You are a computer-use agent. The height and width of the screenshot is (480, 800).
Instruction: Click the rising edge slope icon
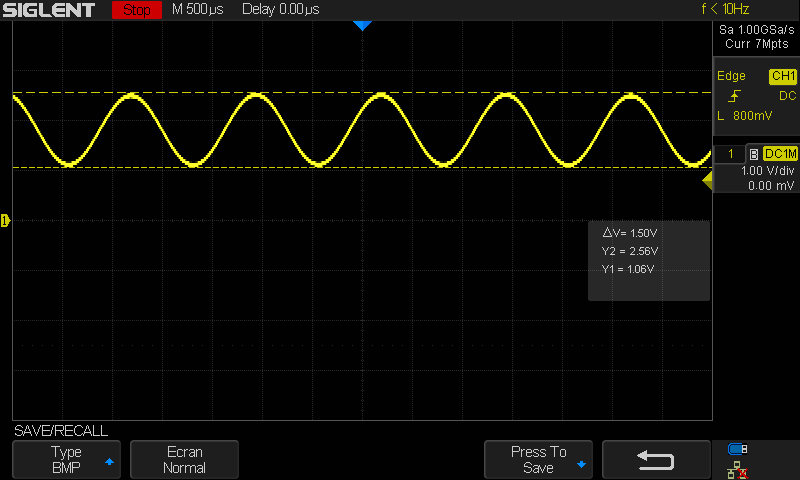click(734, 96)
